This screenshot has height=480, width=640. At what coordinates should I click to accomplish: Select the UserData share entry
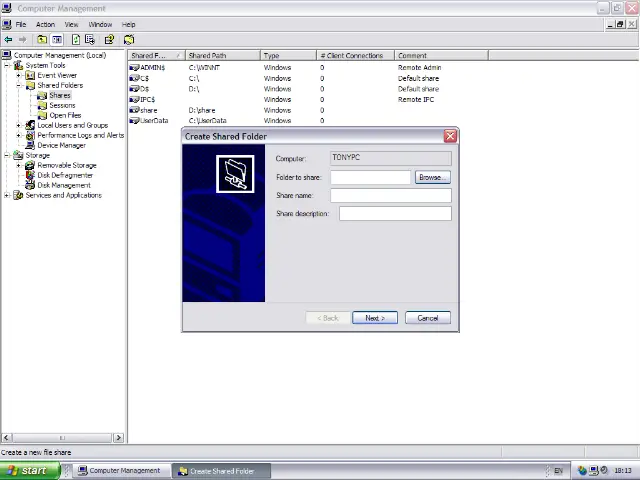point(153,121)
